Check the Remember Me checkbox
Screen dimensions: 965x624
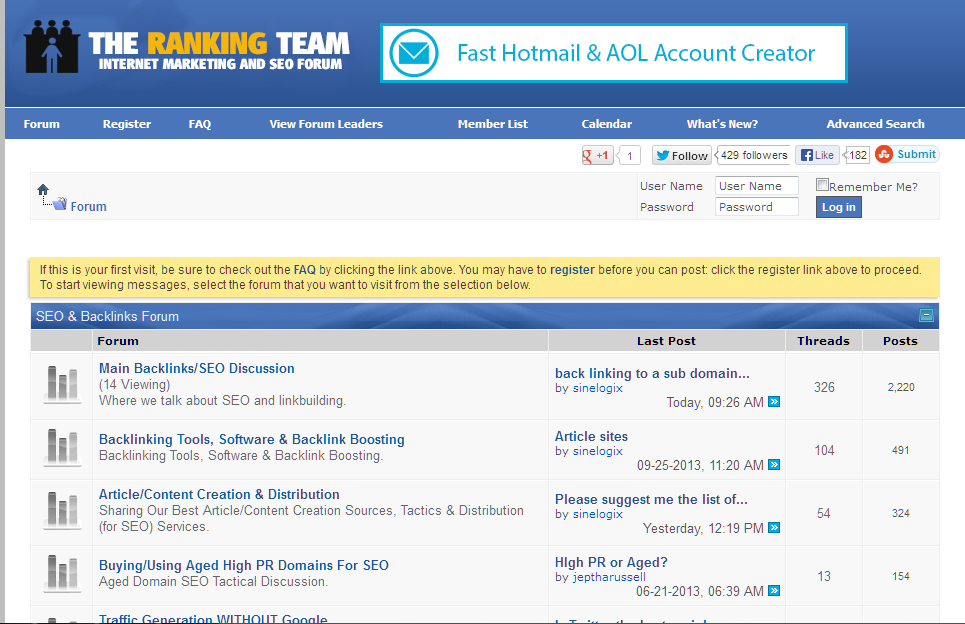pos(822,185)
